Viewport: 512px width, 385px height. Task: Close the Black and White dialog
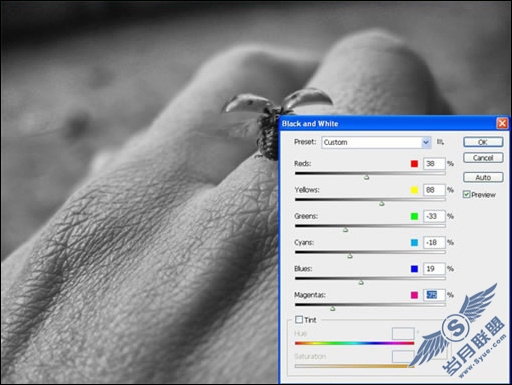click(x=502, y=124)
